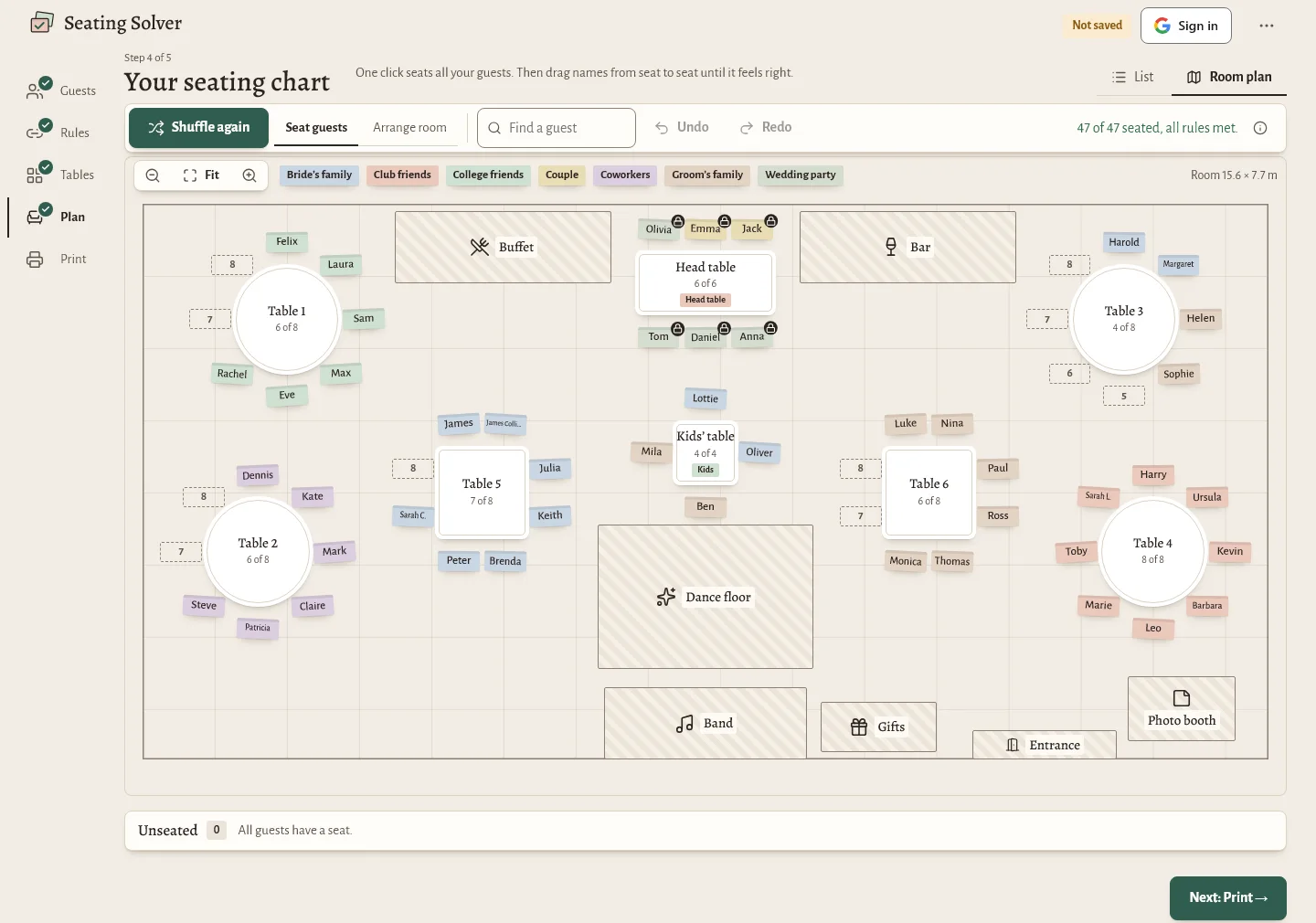Switch to Arrange room mode
The height and width of the screenshot is (923, 1316).
click(409, 127)
